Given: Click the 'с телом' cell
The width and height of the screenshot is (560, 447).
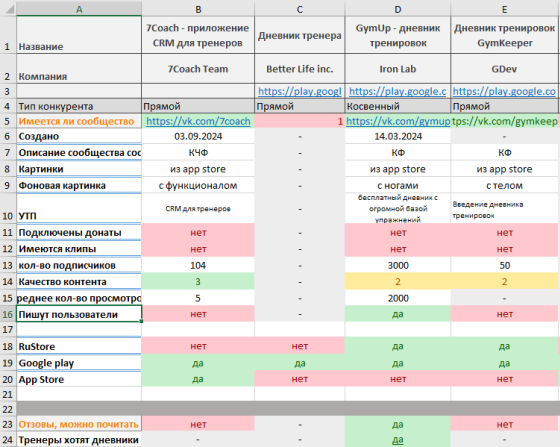Looking at the screenshot, I should (505, 186).
